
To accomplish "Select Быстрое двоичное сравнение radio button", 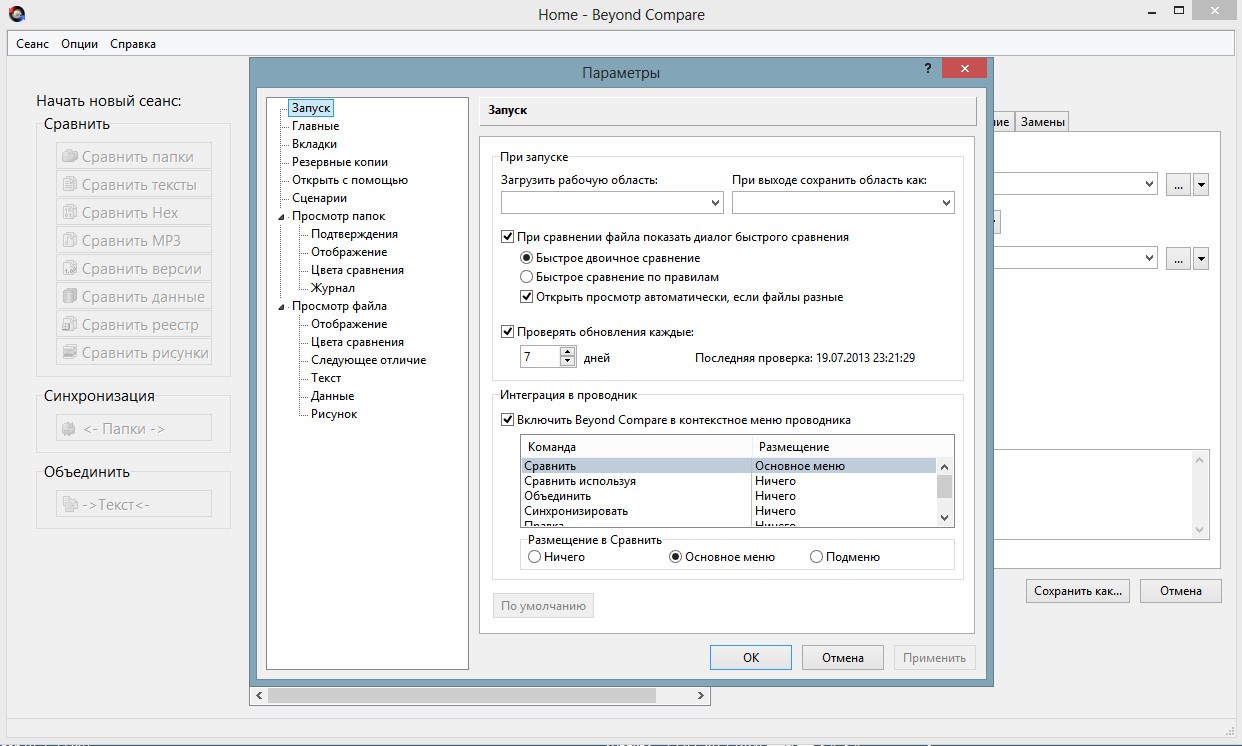I will pos(527,258).
